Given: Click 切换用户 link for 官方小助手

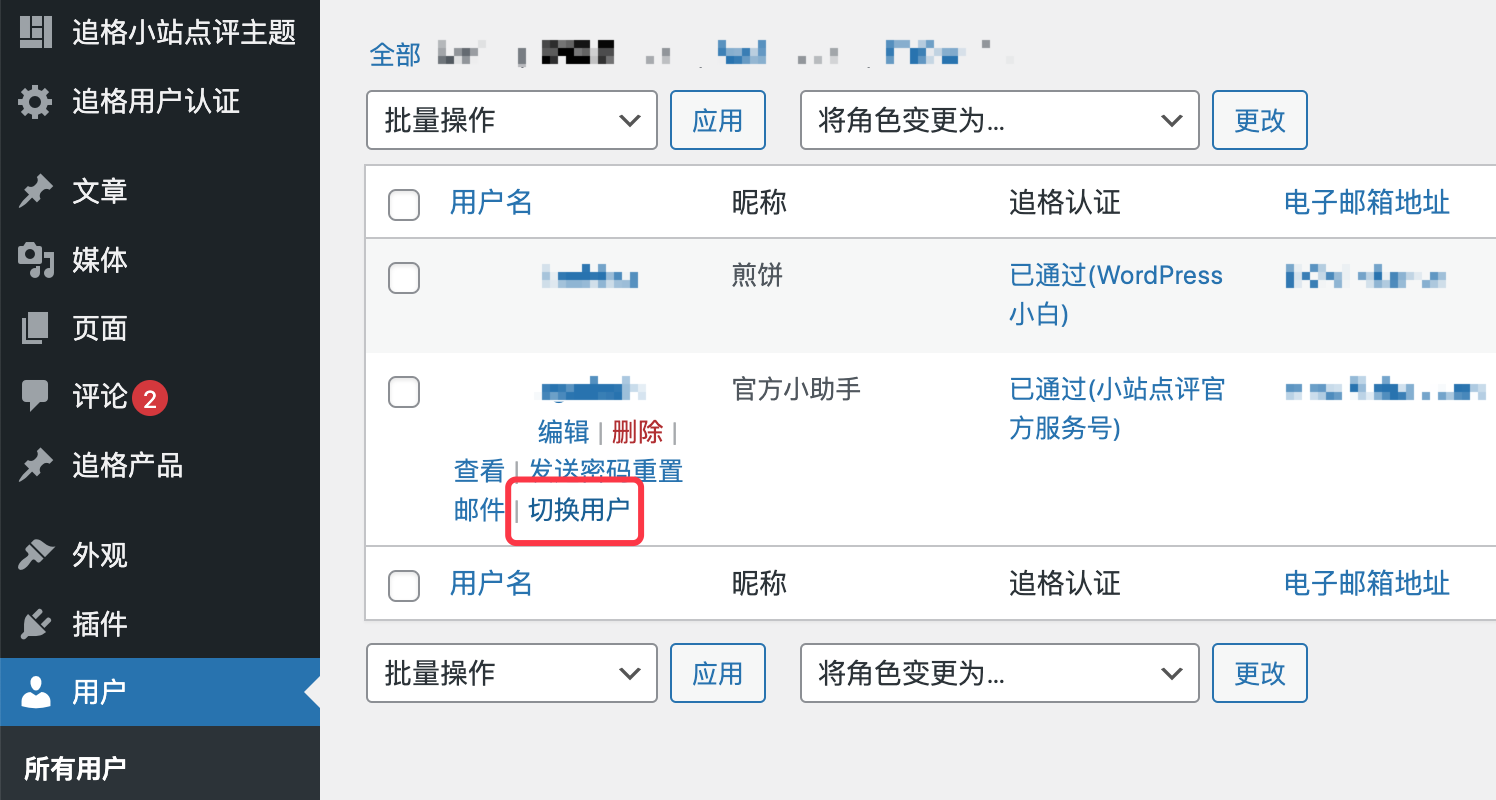Looking at the screenshot, I should click(579, 509).
